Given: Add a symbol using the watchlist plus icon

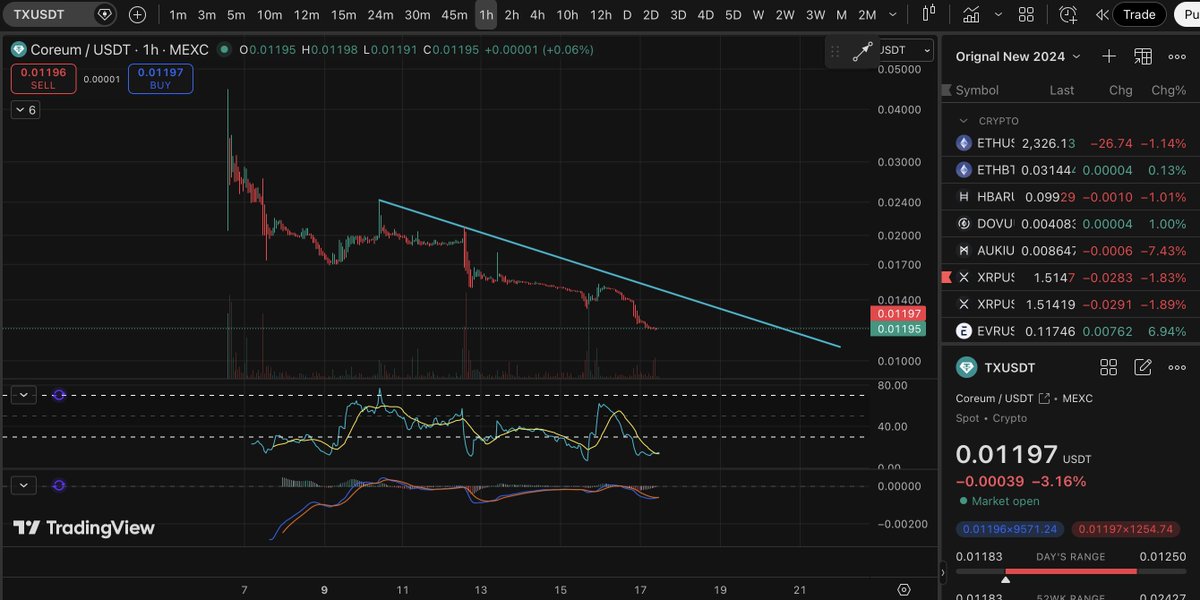Looking at the screenshot, I should coord(1108,57).
